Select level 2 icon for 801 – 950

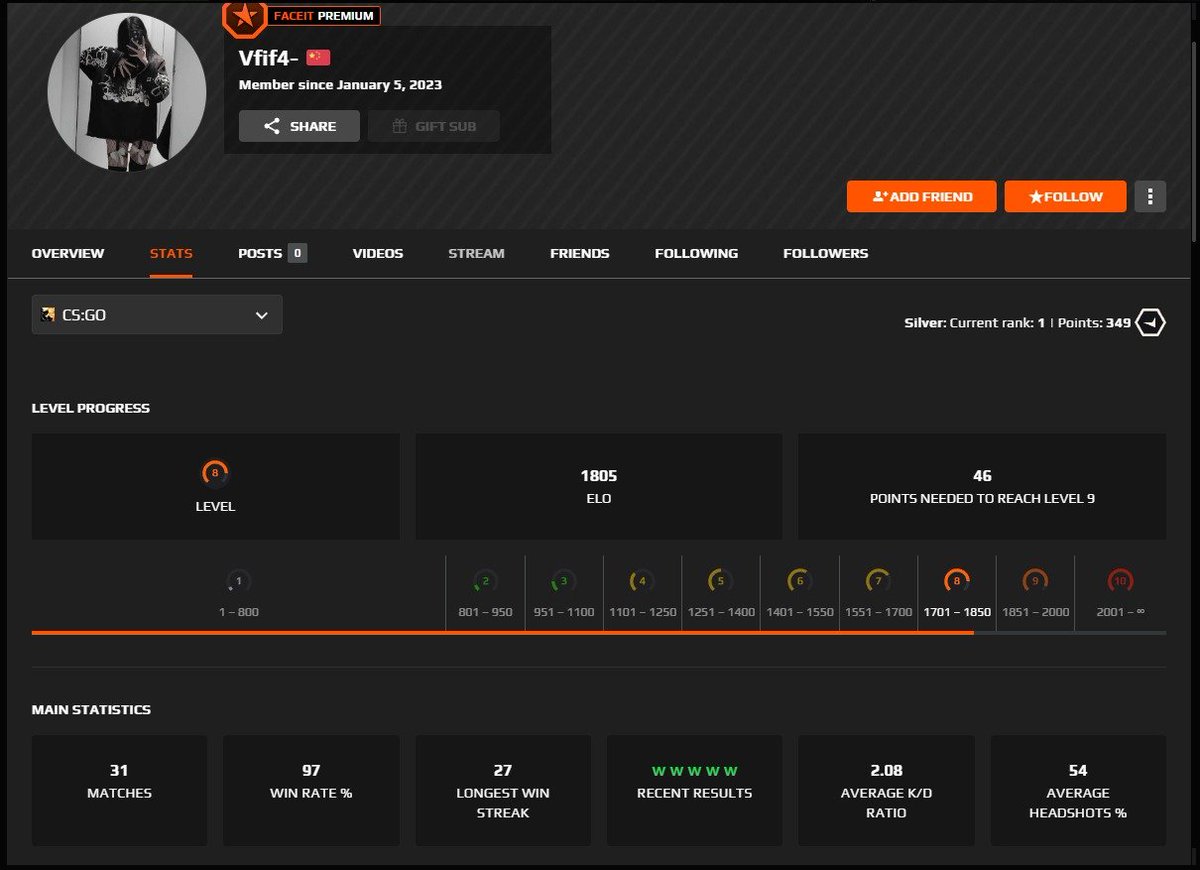coord(485,580)
